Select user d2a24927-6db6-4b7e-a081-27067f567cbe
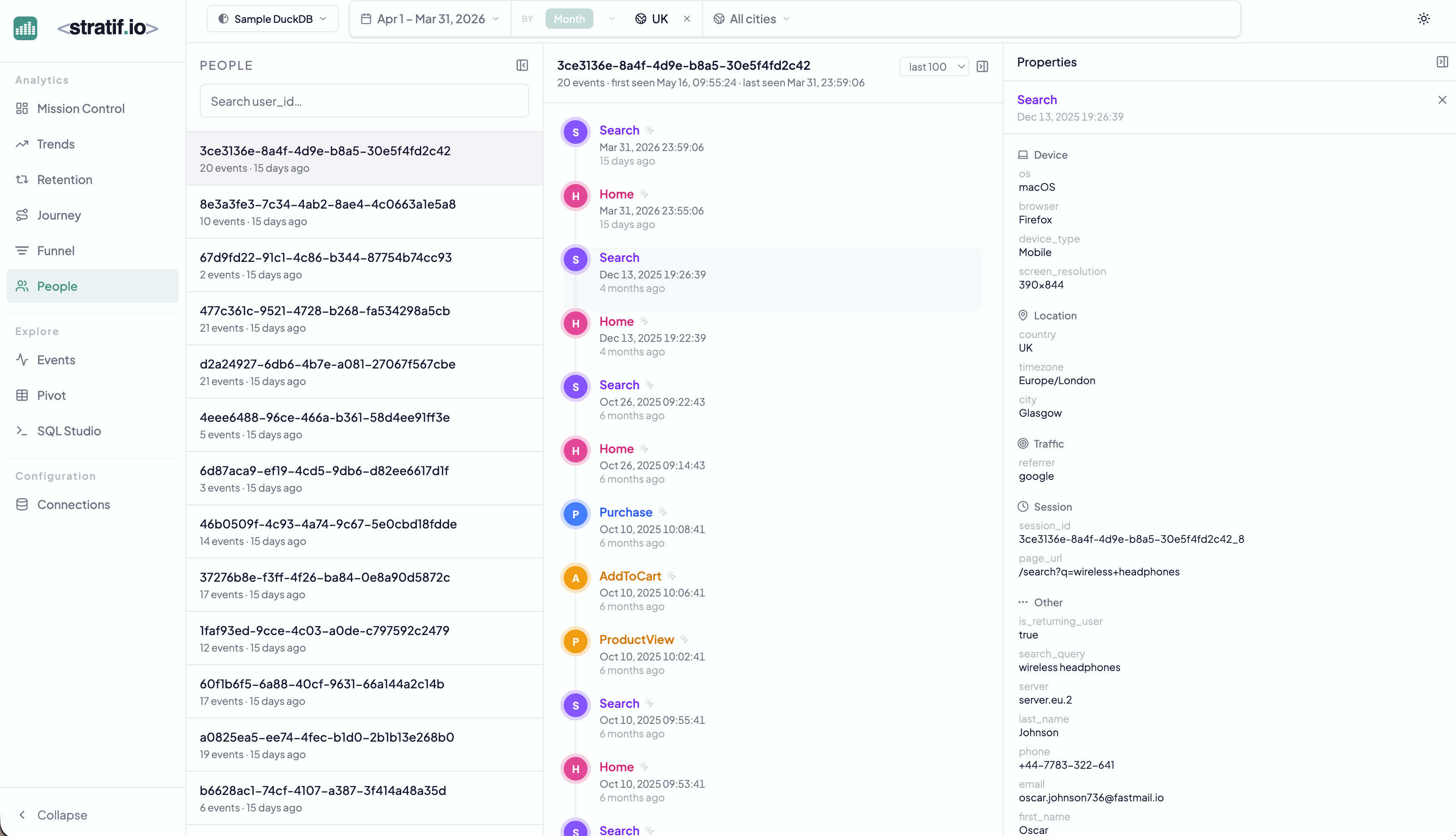This screenshot has height=836, width=1456. (364, 372)
